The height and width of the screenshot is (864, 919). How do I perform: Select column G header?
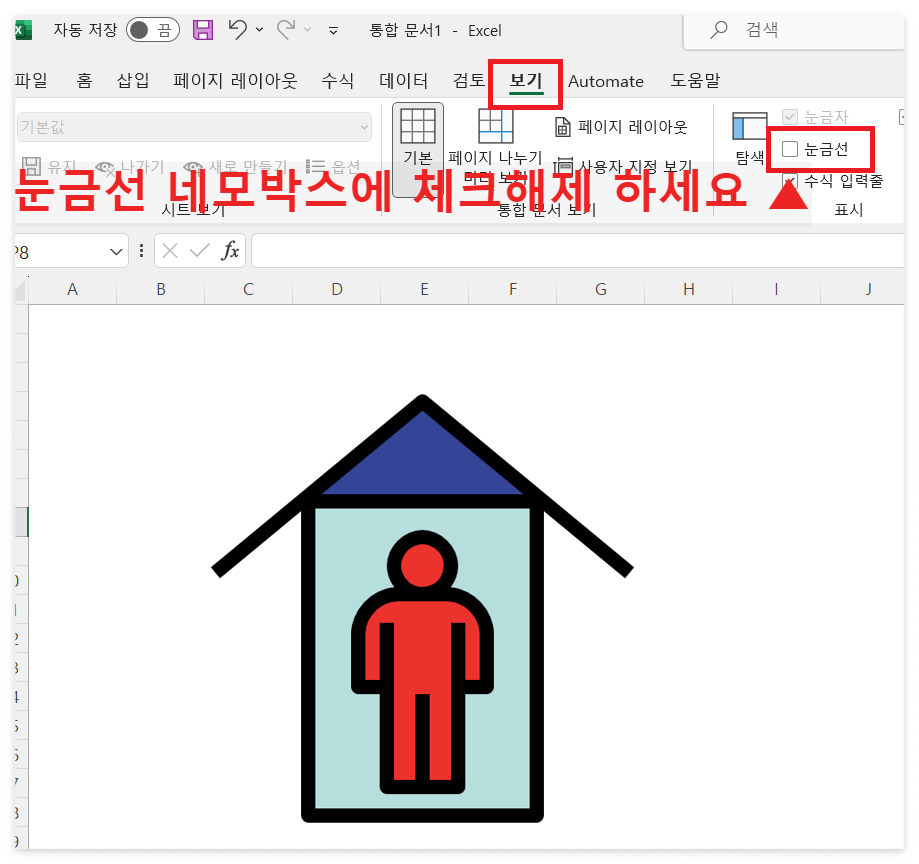click(601, 290)
